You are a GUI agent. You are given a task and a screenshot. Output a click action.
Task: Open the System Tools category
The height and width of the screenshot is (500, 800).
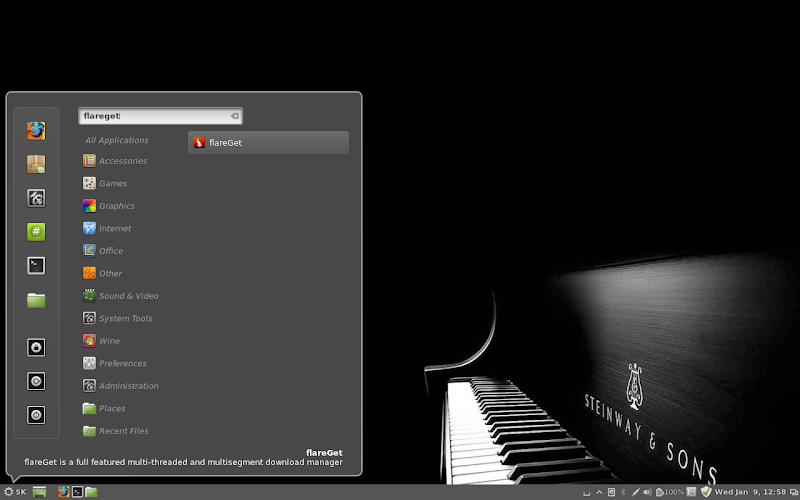point(117,318)
